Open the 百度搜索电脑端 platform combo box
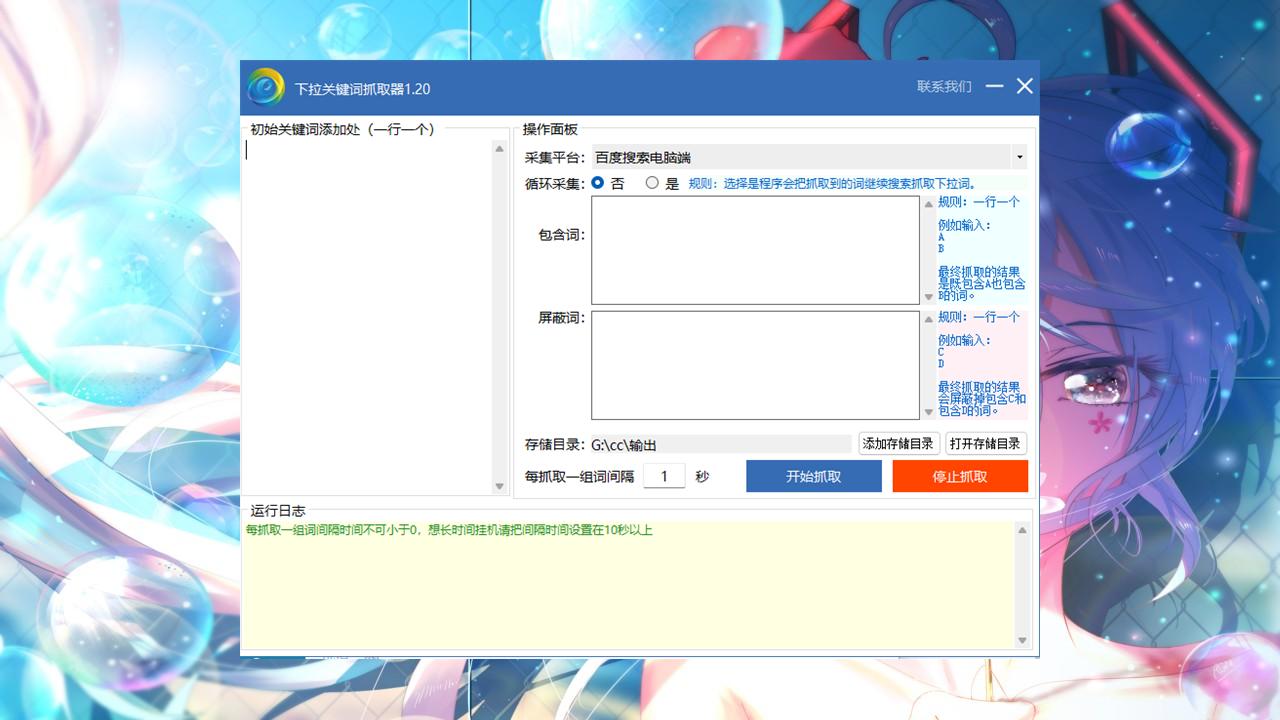Viewport: 1280px width, 720px height. [800, 157]
